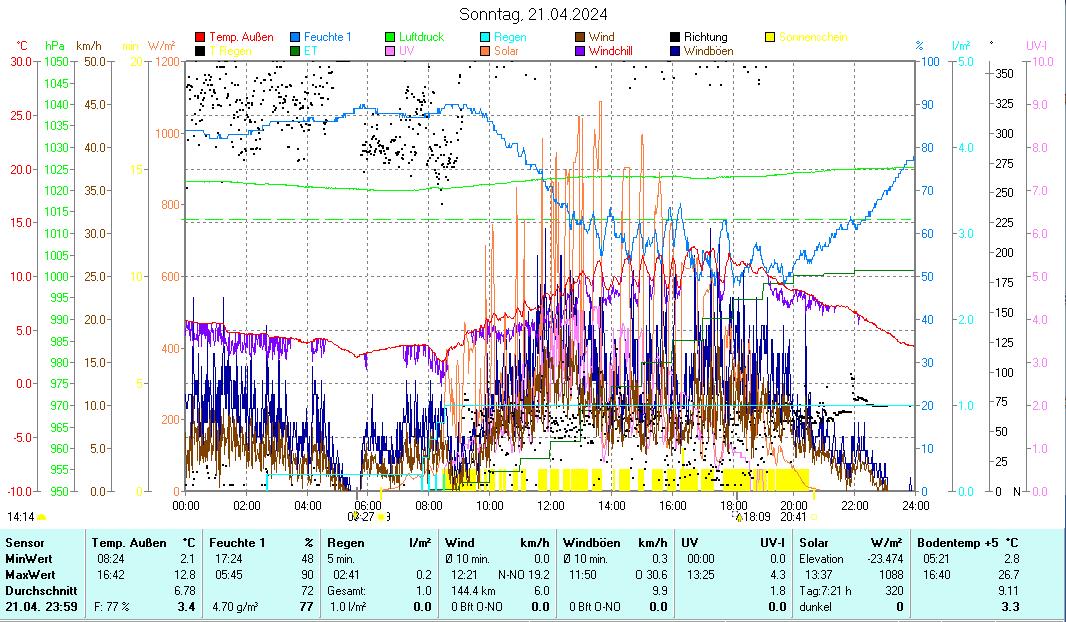Click the orange Solar legend square
Image resolution: width=1066 pixels, height=622 pixels.
[485, 51]
